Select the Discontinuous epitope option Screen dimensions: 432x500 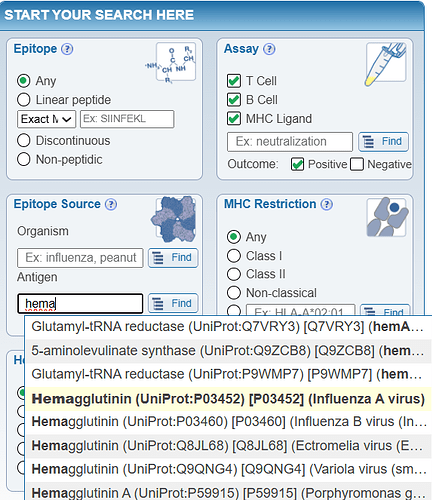point(24,140)
